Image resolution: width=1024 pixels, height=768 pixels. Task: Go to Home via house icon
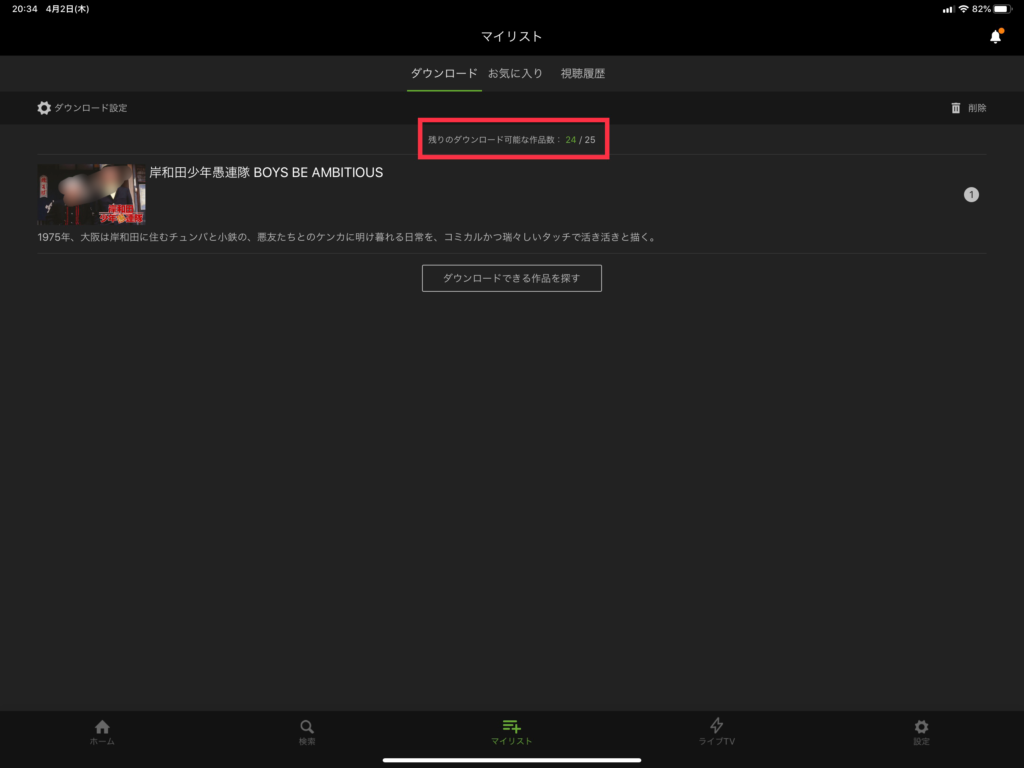coord(102,726)
